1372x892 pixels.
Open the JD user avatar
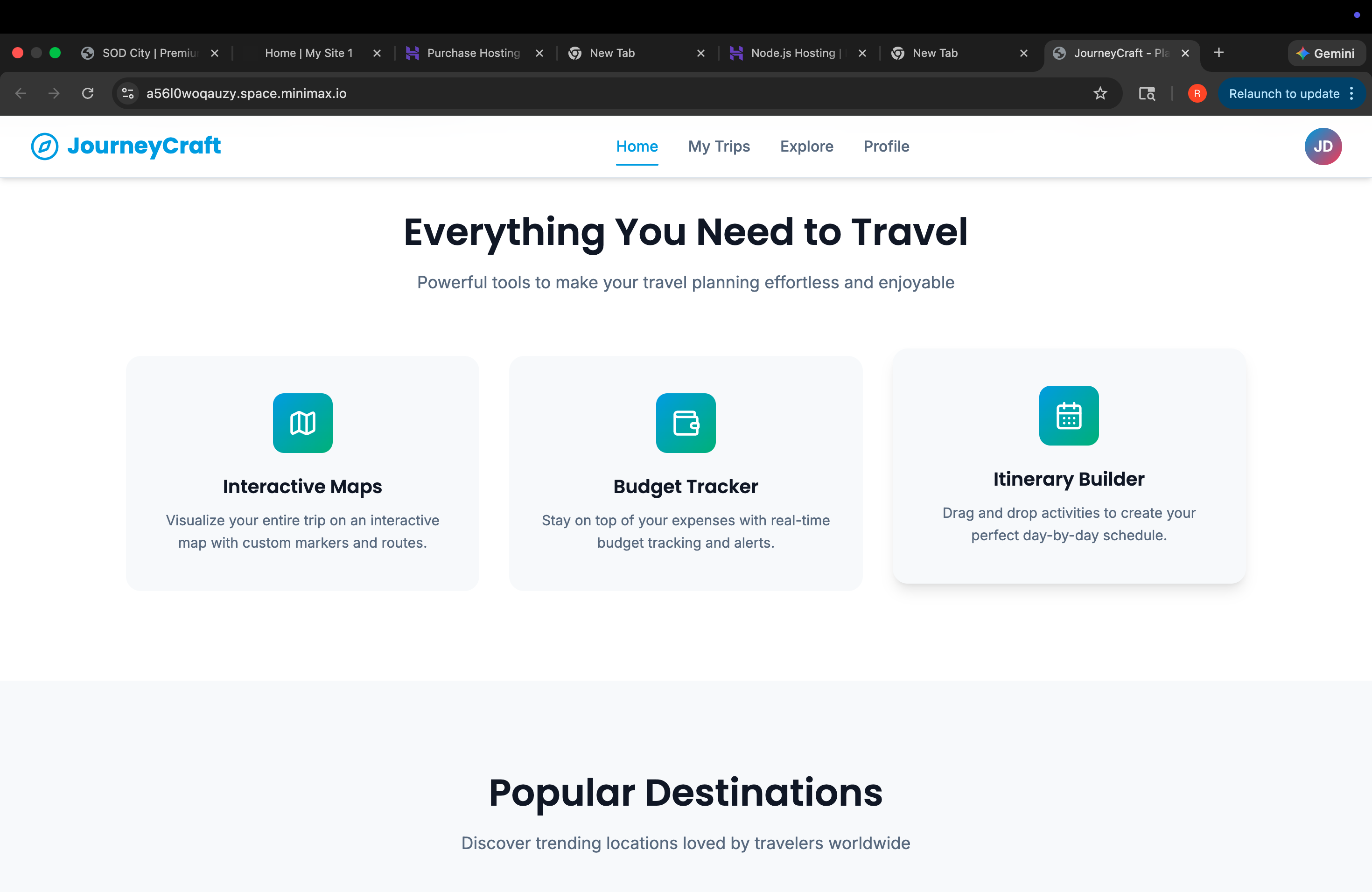pyautogui.click(x=1323, y=146)
